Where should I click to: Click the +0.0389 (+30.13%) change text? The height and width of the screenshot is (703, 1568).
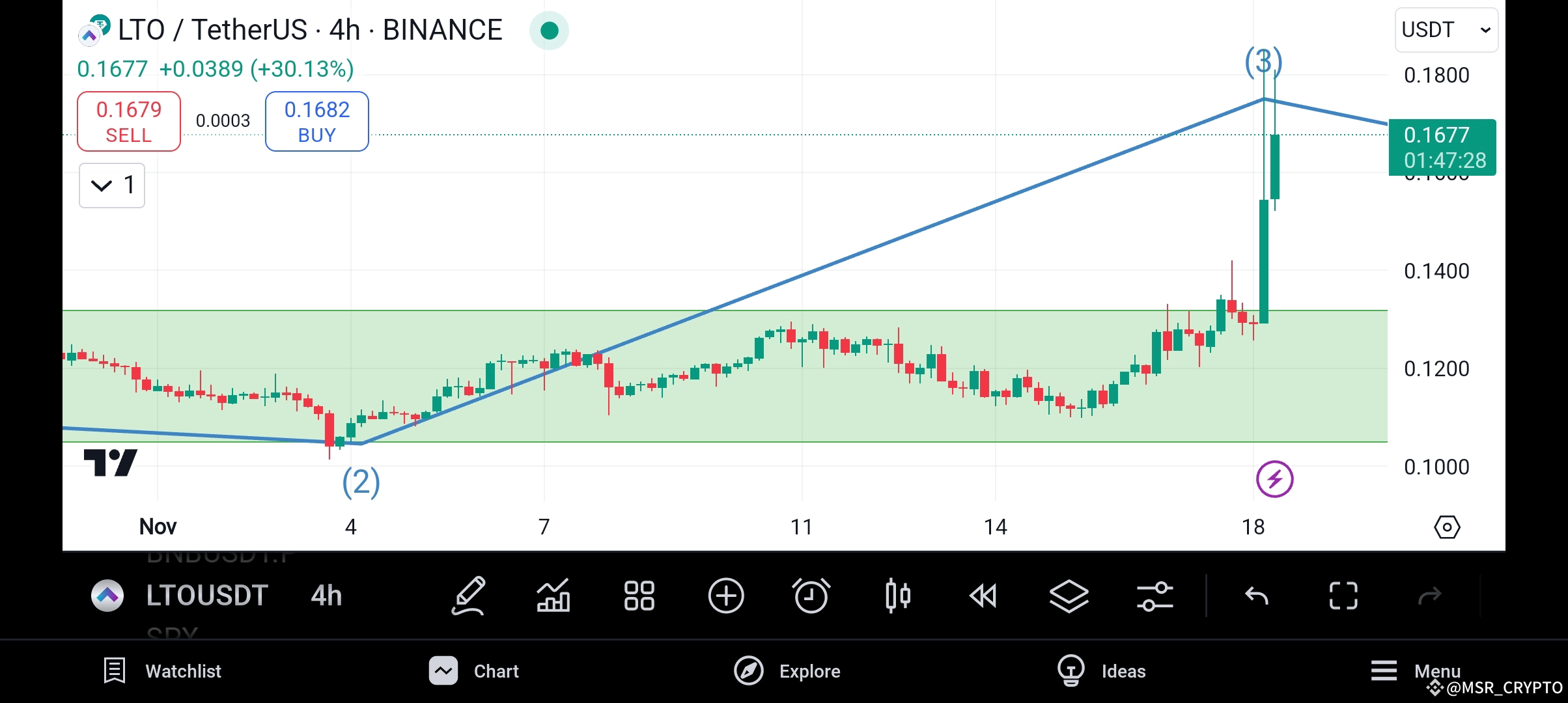(x=257, y=69)
